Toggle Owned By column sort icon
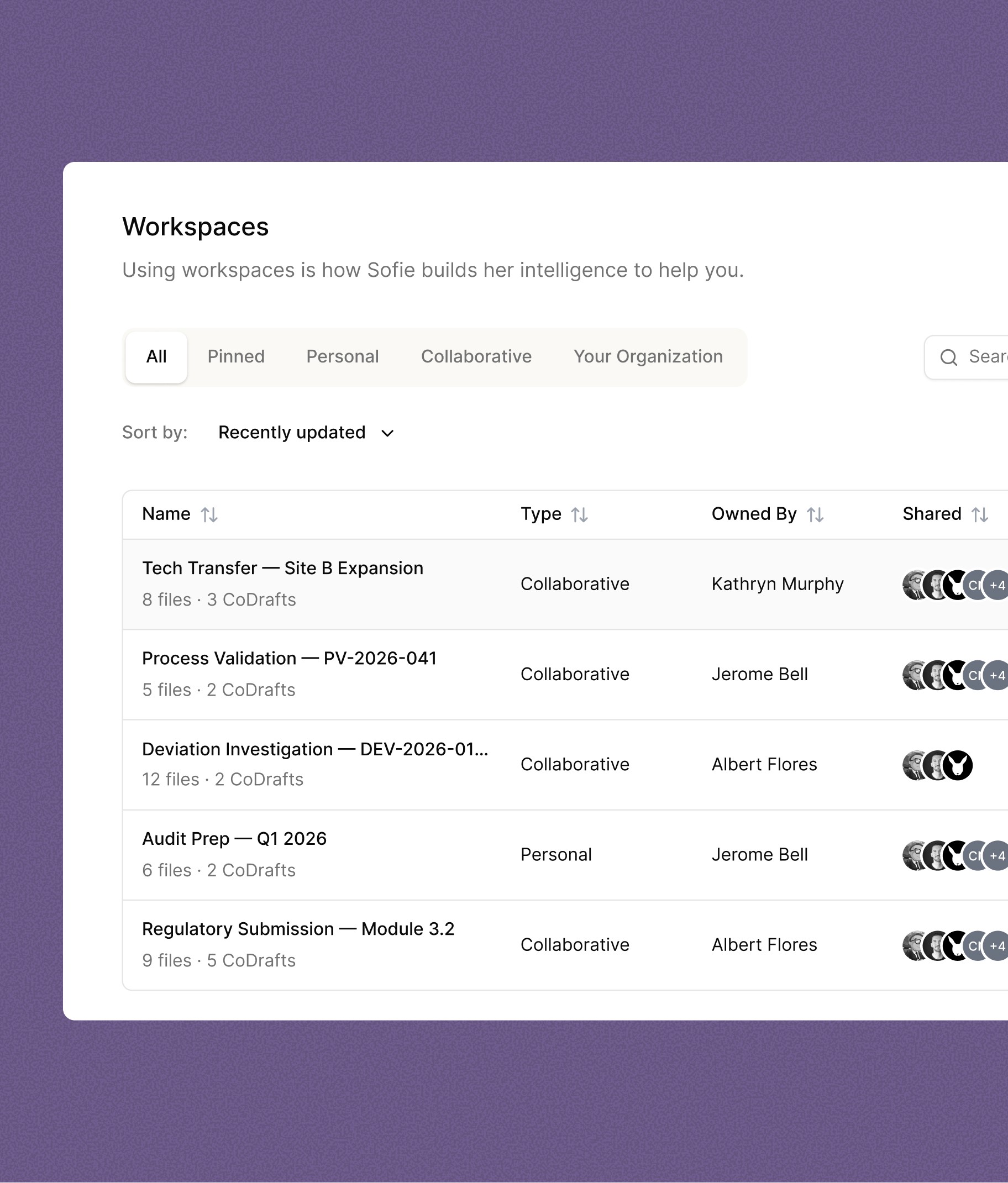The height and width of the screenshot is (1183, 1008). pyautogui.click(x=815, y=515)
